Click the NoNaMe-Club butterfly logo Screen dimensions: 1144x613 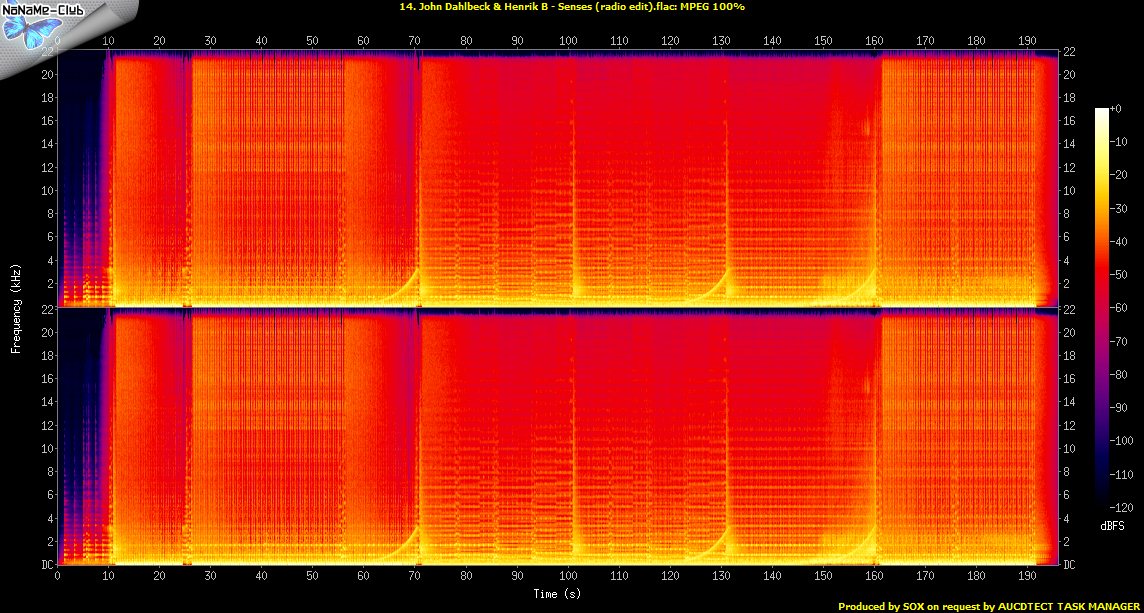[32, 31]
